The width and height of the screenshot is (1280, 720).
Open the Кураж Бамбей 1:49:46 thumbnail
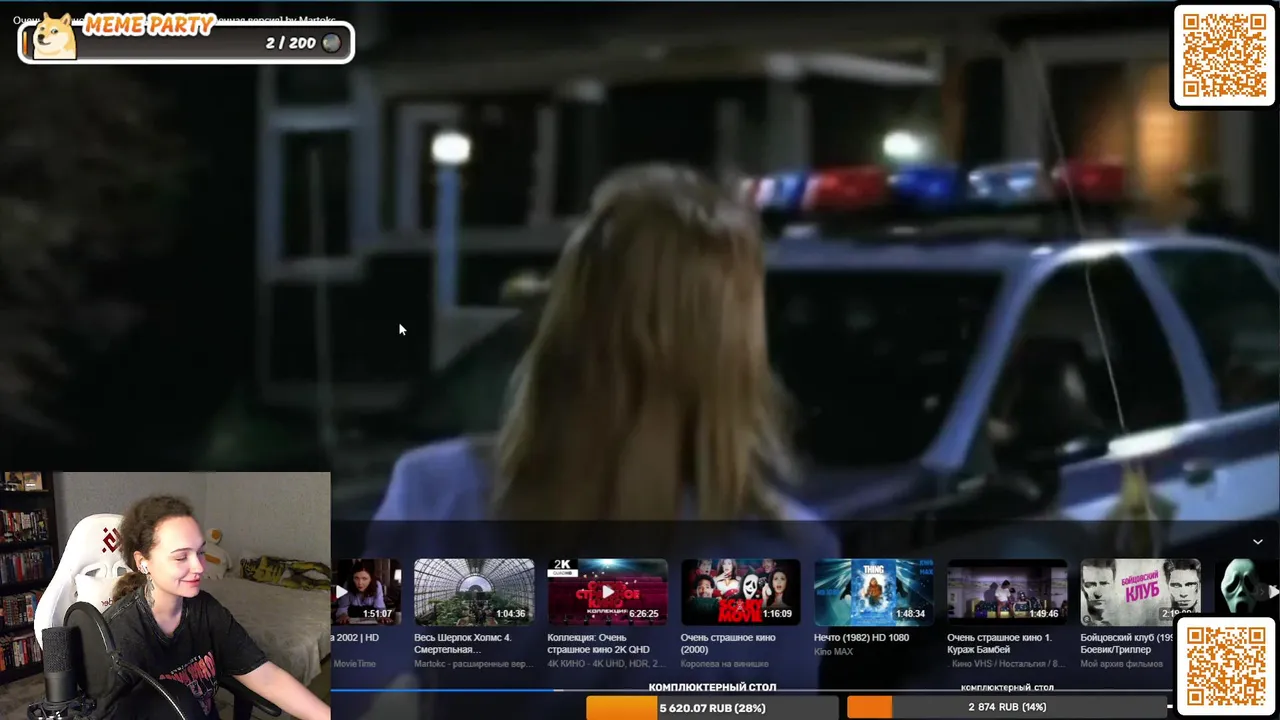coord(1007,592)
